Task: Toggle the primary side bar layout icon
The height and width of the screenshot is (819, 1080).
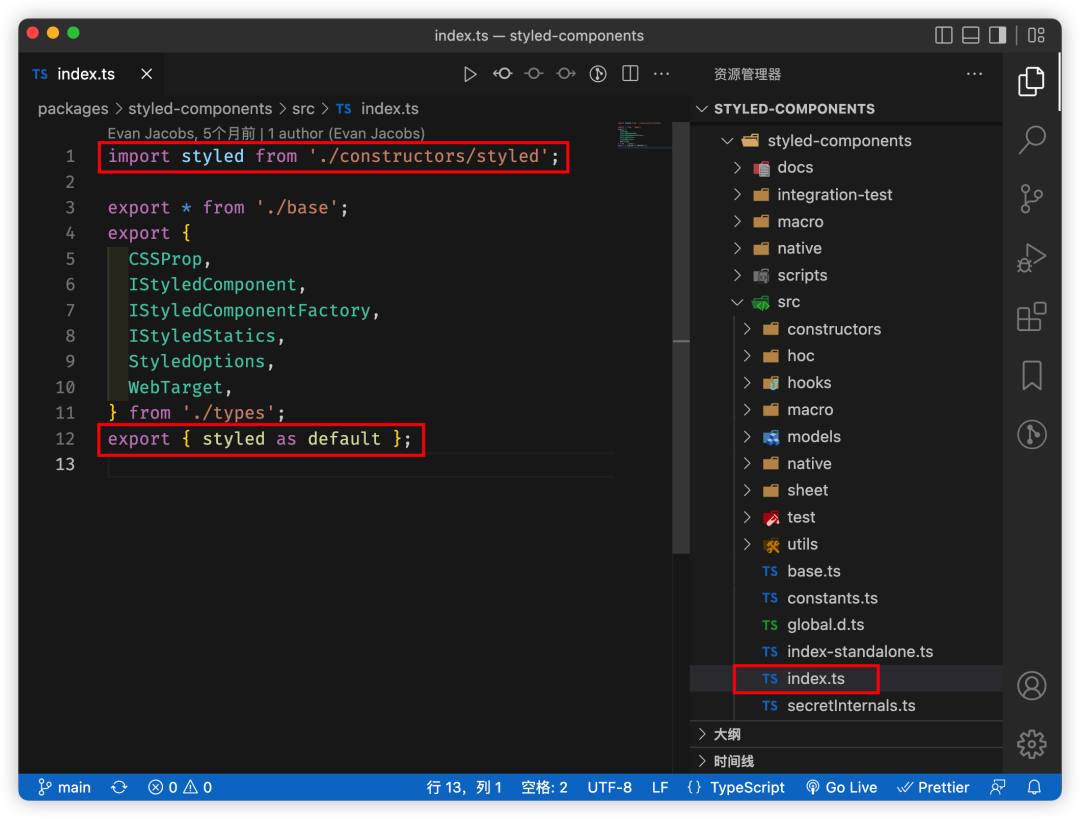Action: [944, 35]
